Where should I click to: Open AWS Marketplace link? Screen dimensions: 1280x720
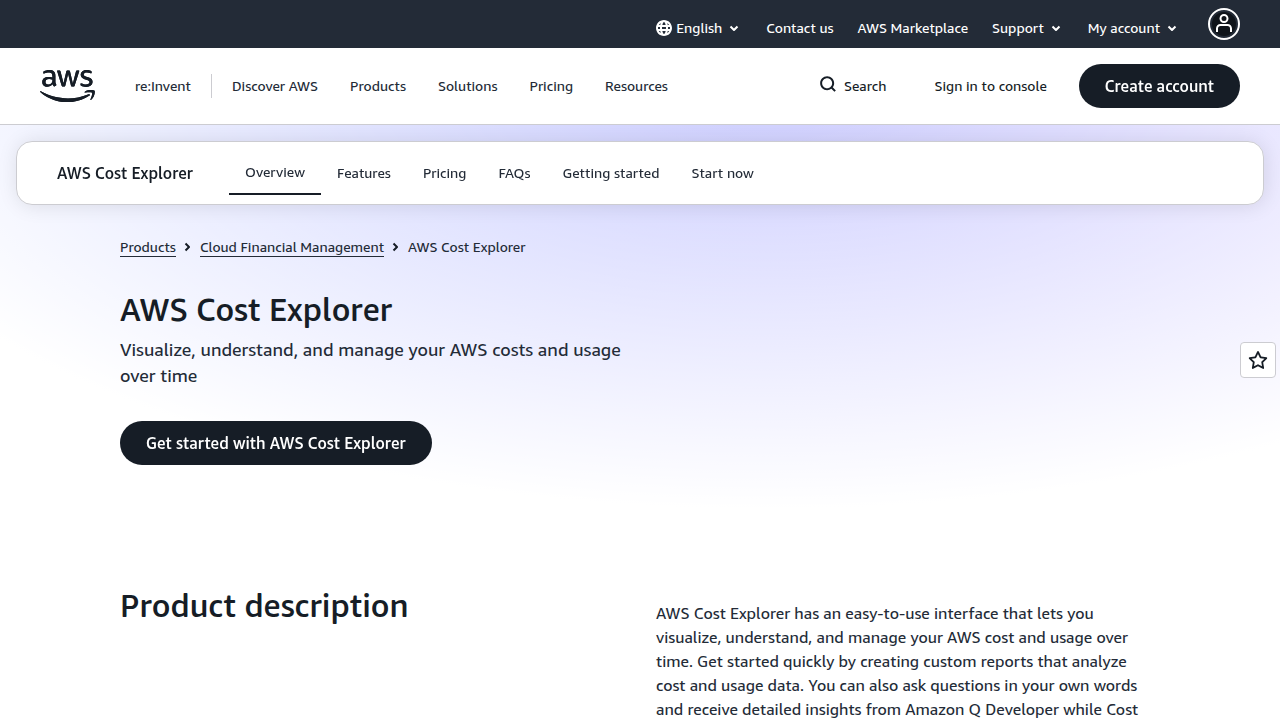(912, 28)
